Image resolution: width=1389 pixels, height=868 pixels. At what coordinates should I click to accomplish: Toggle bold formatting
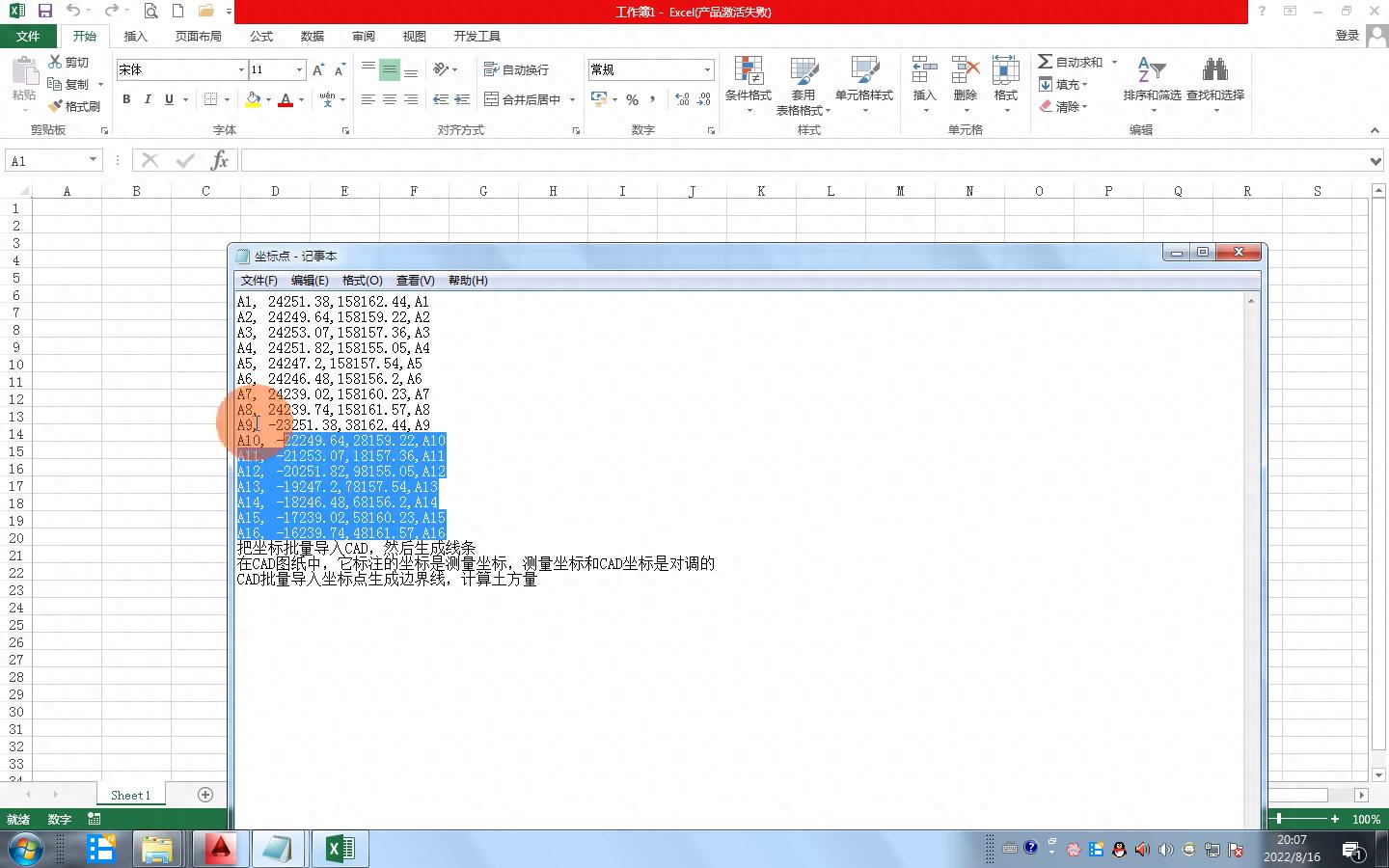point(126,99)
